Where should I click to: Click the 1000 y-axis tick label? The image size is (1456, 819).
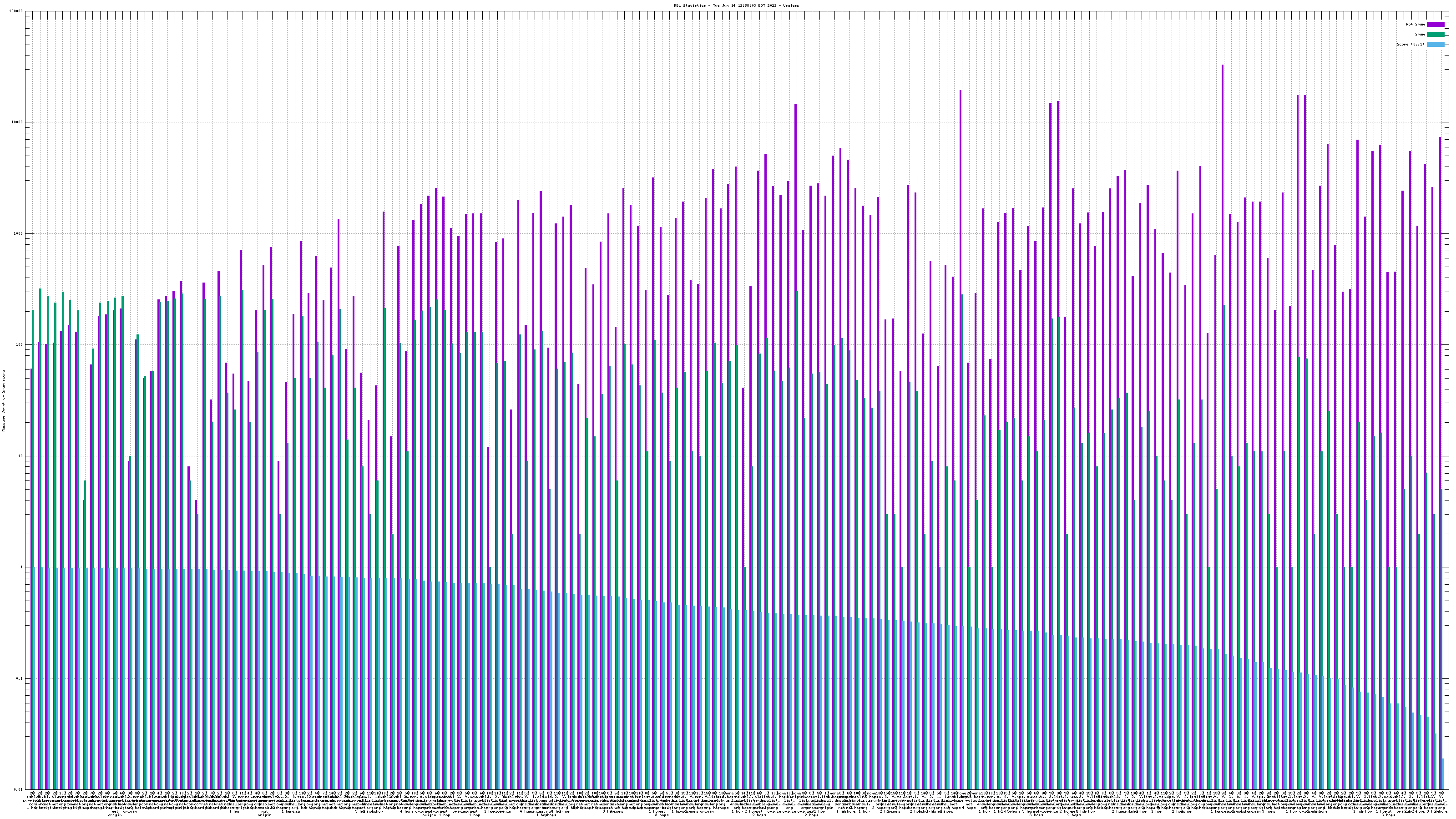pyautogui.click(x=19, y=233)
